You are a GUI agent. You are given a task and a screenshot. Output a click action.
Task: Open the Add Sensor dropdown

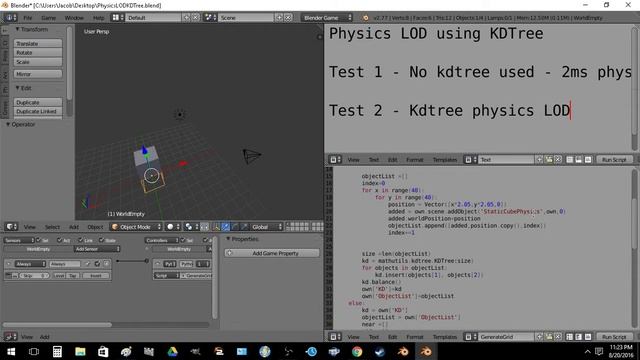click(97, 249)
